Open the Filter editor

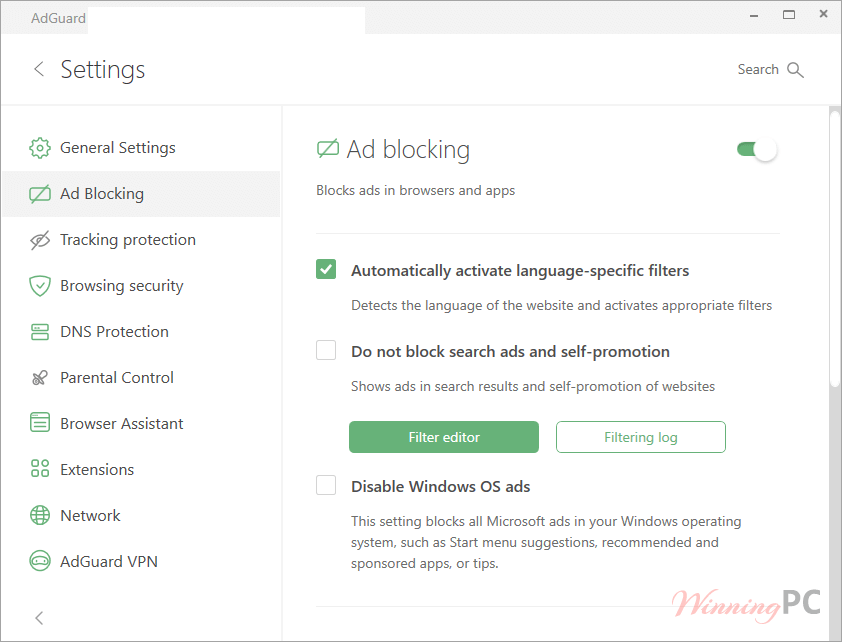pyautogui.click(x=444, y=437)
